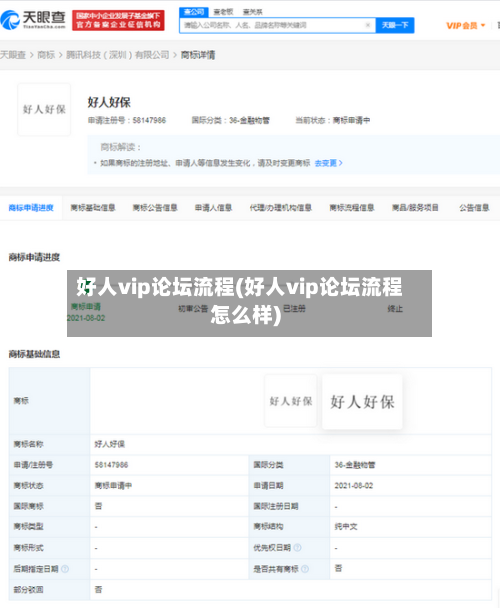This screenshot has height=608, width=500.
Task: Click 国际分类:36-金融物管 in the header
Action: [230, 121]
